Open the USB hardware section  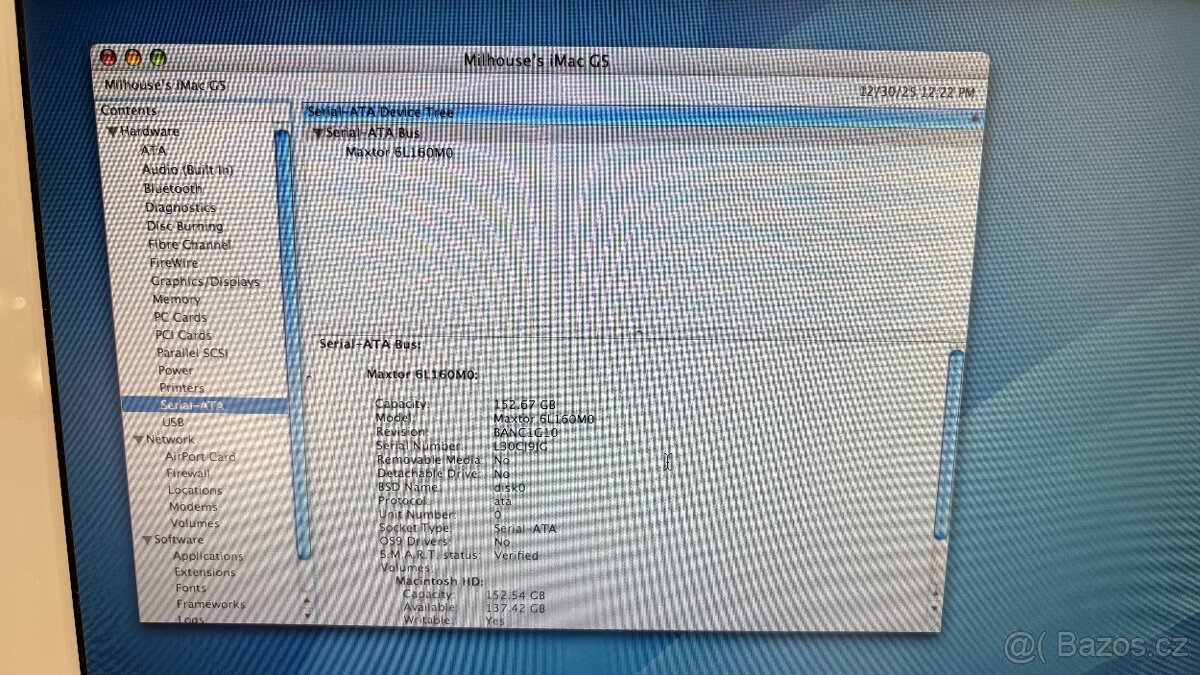click(176, 422)
